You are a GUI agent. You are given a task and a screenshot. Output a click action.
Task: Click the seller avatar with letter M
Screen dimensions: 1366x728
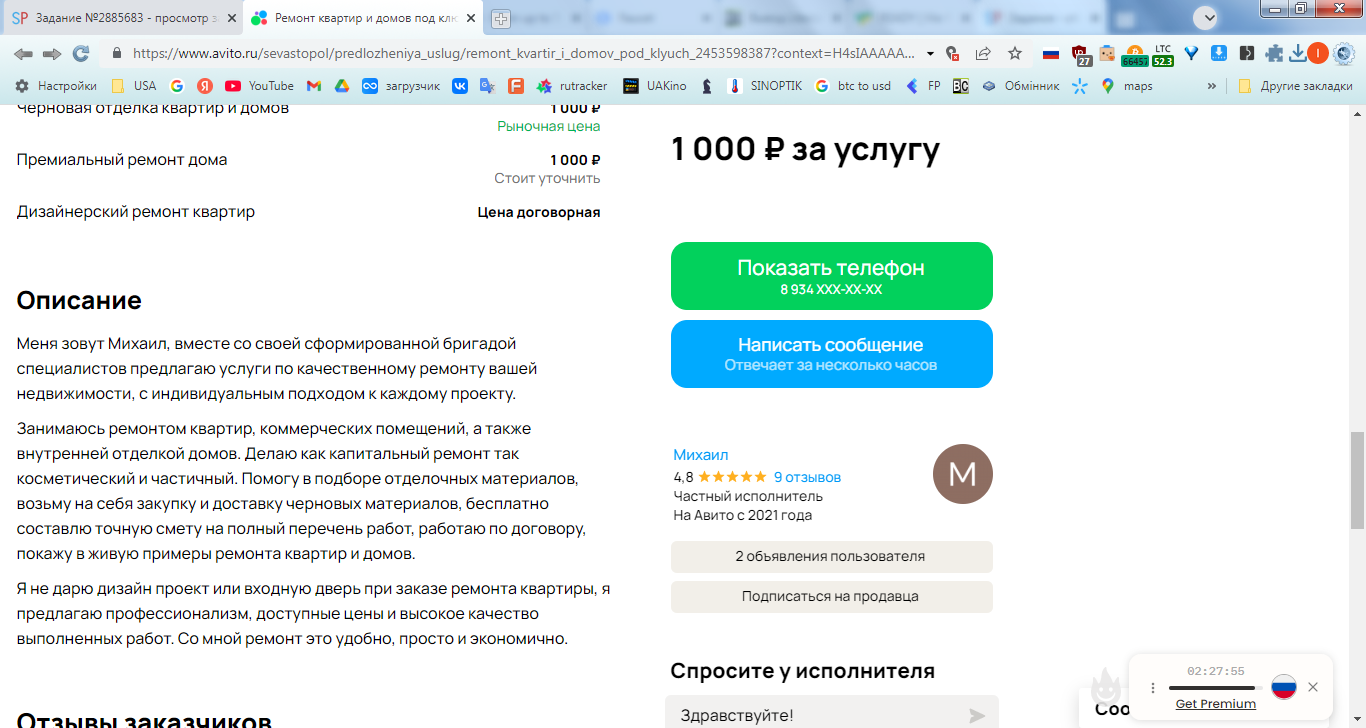pos(962,474)
